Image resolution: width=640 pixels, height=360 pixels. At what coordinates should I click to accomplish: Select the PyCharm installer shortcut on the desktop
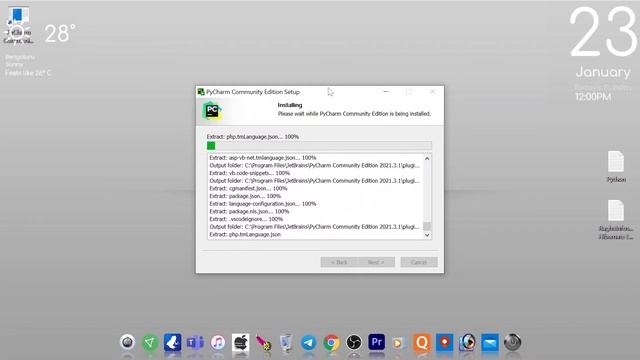pyautogui.click(x=18, y=25)
